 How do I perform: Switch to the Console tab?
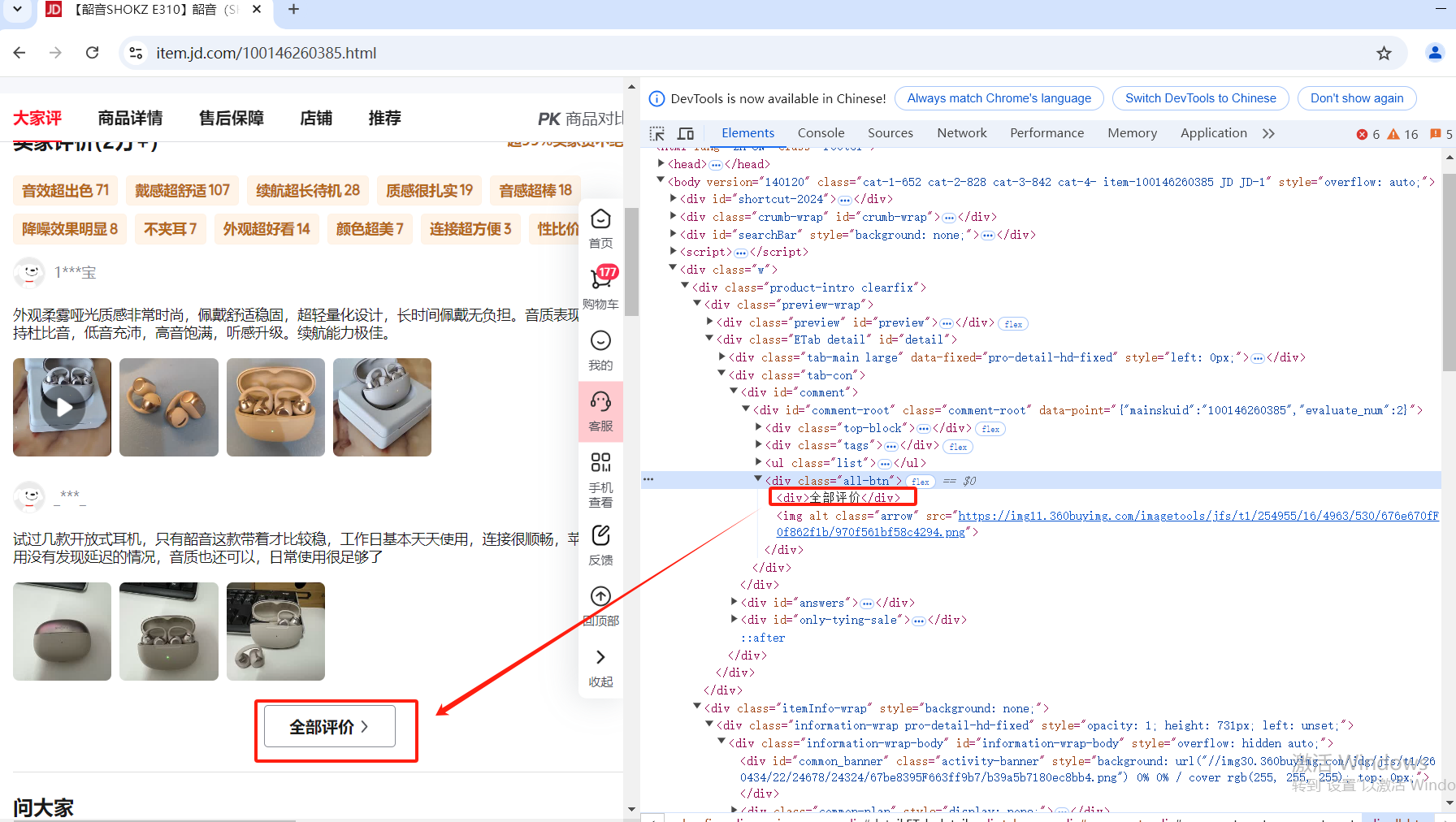coord(821,133)
